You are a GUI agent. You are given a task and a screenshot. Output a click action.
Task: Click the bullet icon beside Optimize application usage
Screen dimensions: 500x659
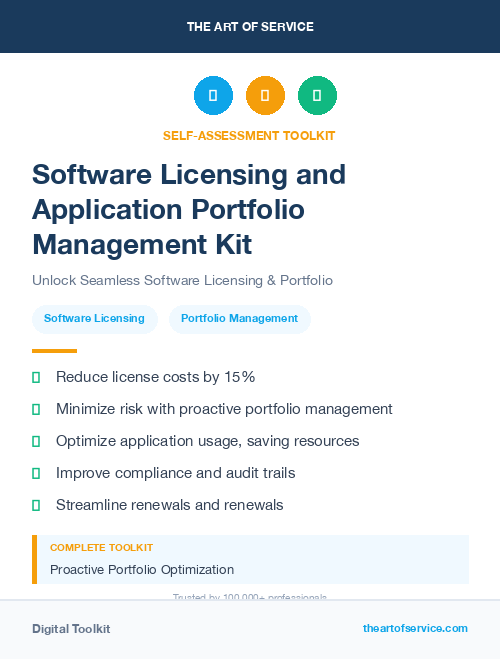(x=36, y=441)
